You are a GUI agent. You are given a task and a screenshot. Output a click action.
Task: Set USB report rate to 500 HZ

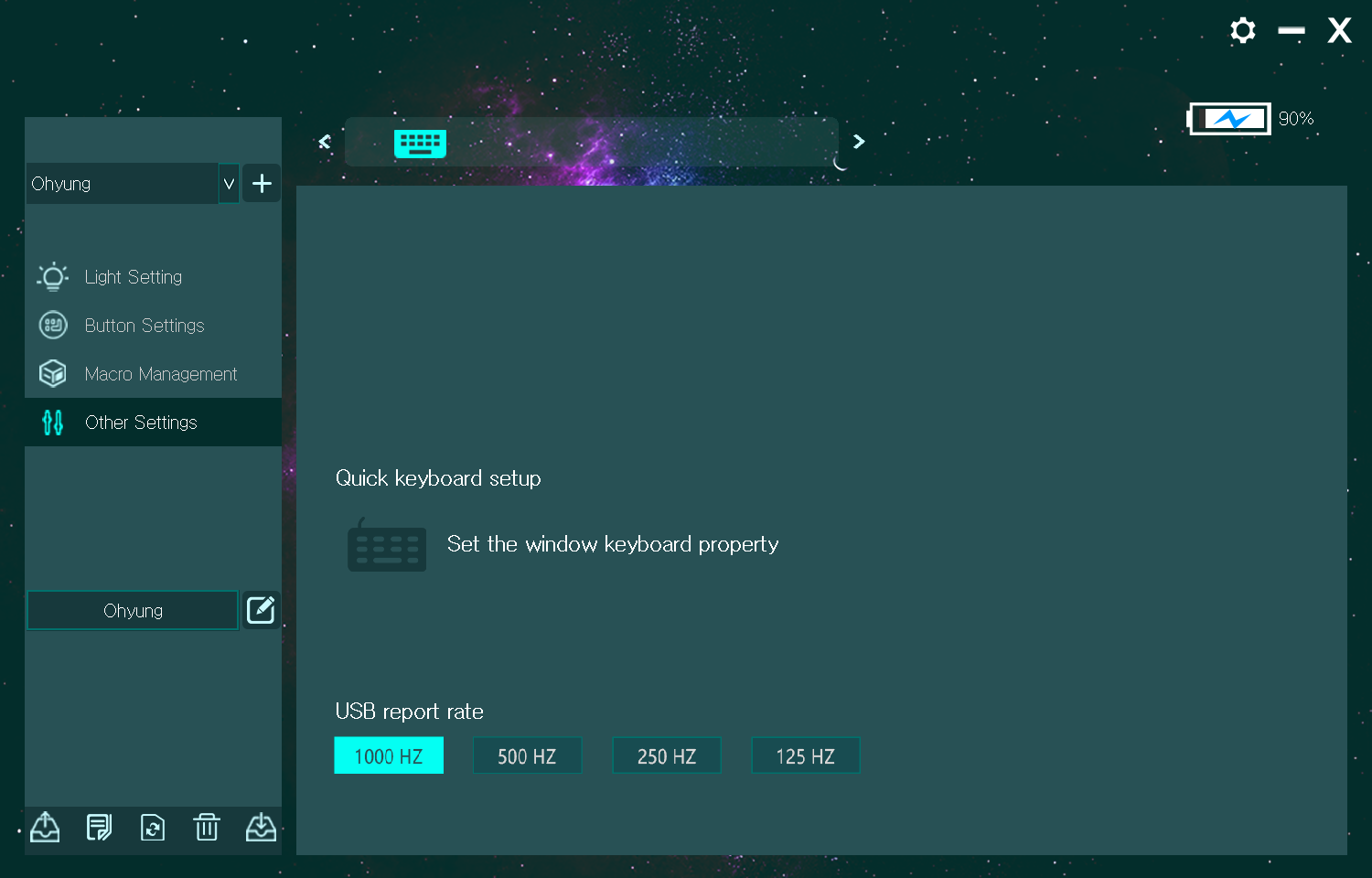point(527,755)
